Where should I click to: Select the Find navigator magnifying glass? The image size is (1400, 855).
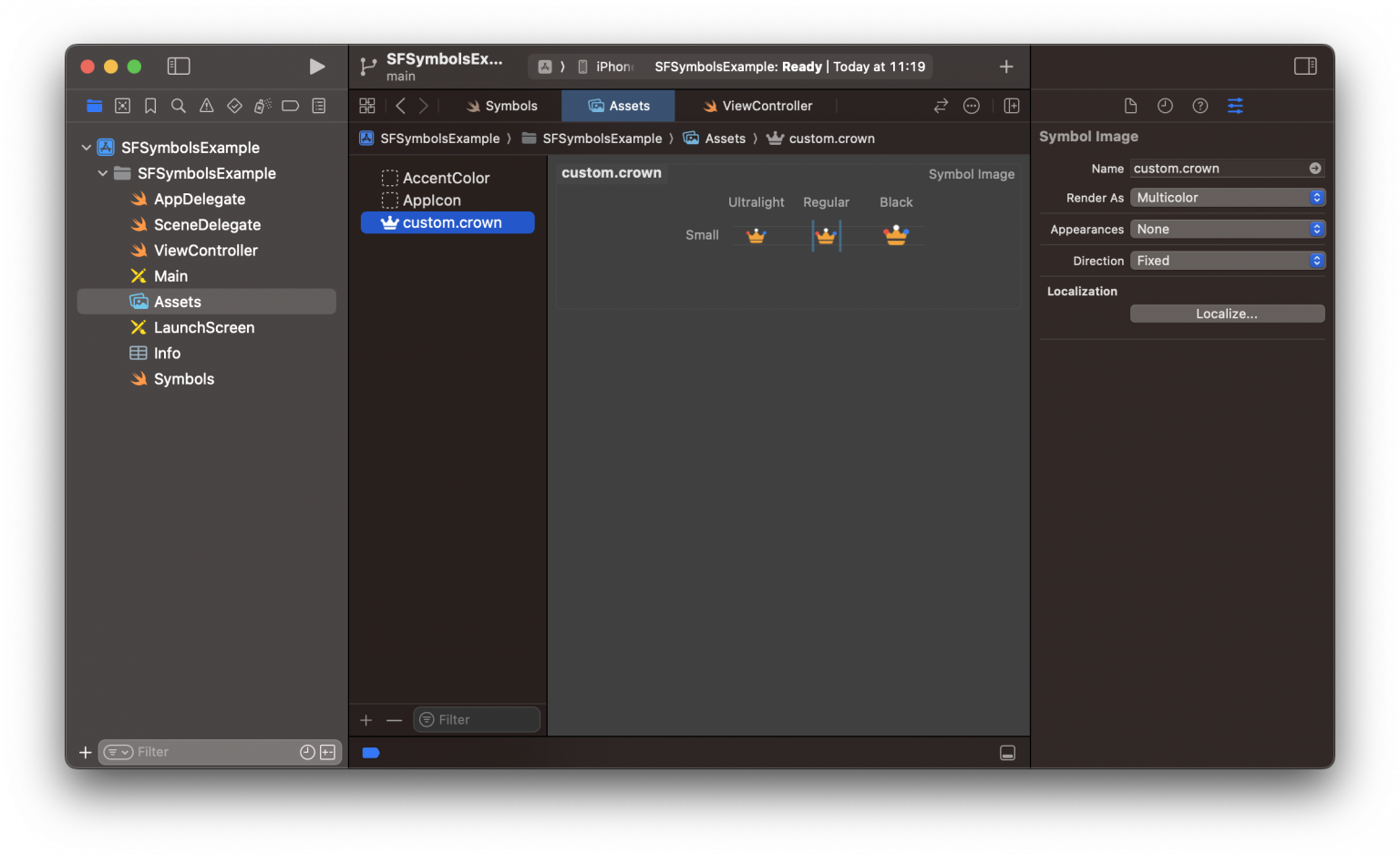pos(179,105)
